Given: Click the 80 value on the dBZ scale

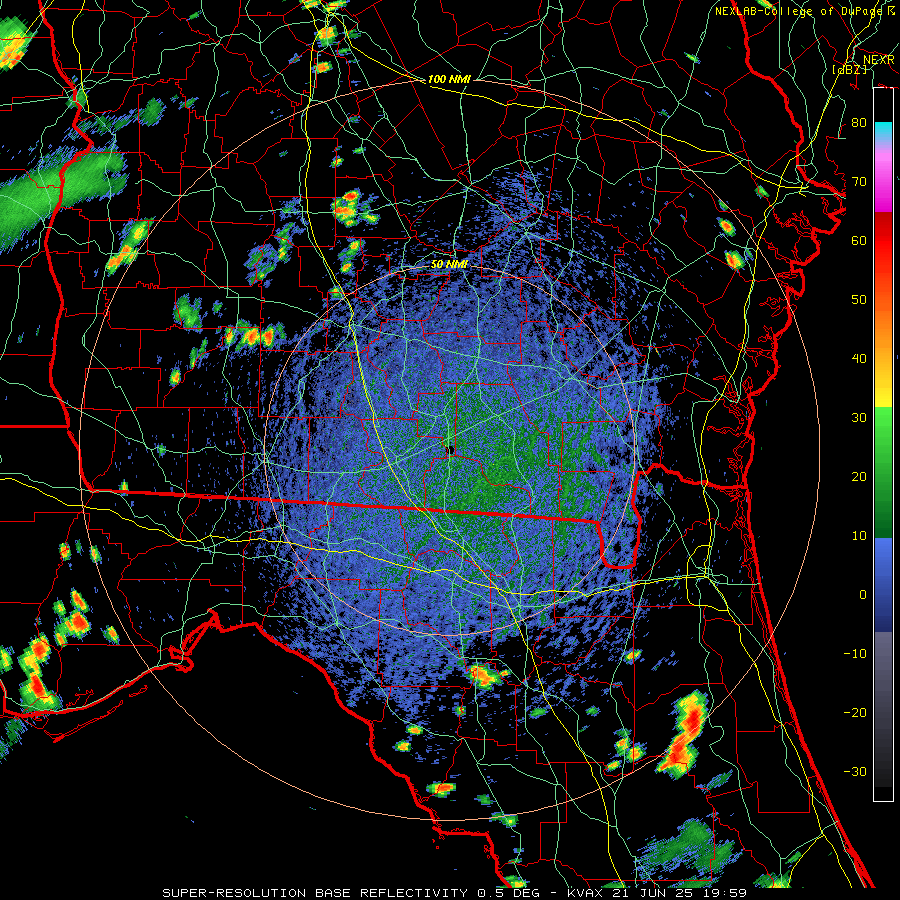Looking at the screenshot, I should coord(859,123).
